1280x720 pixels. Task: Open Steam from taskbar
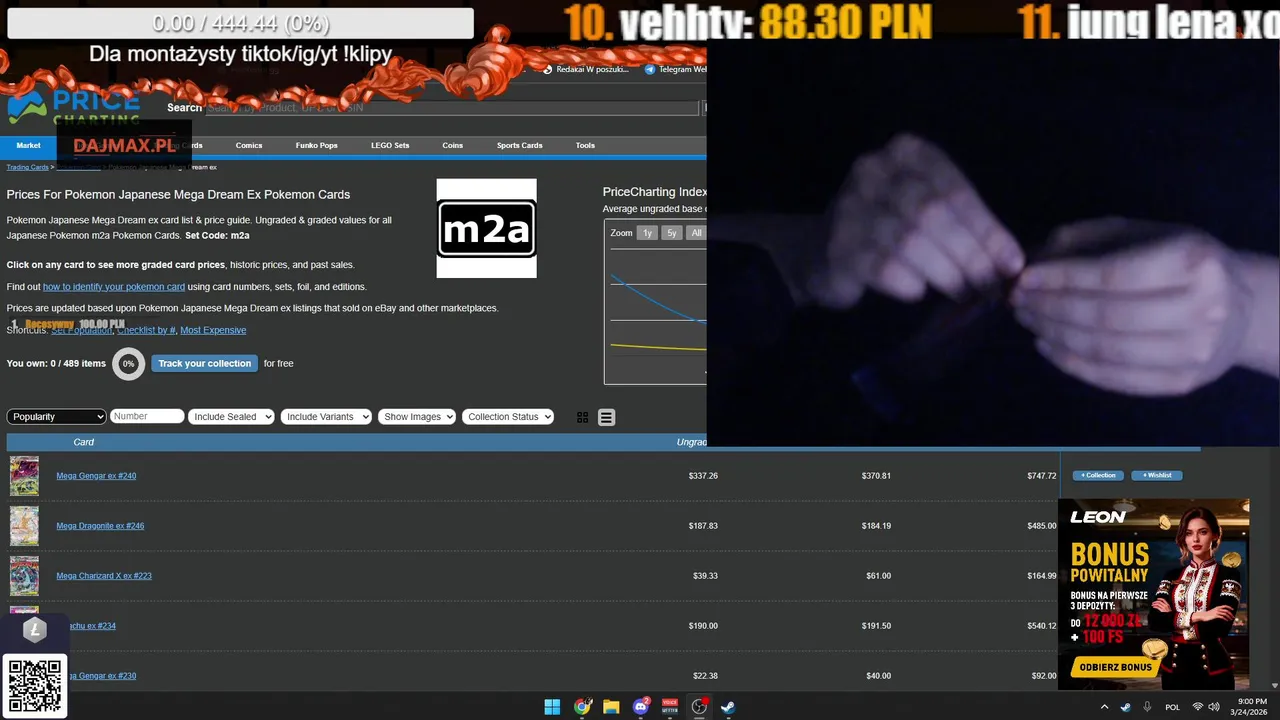(x=729, y=707)
